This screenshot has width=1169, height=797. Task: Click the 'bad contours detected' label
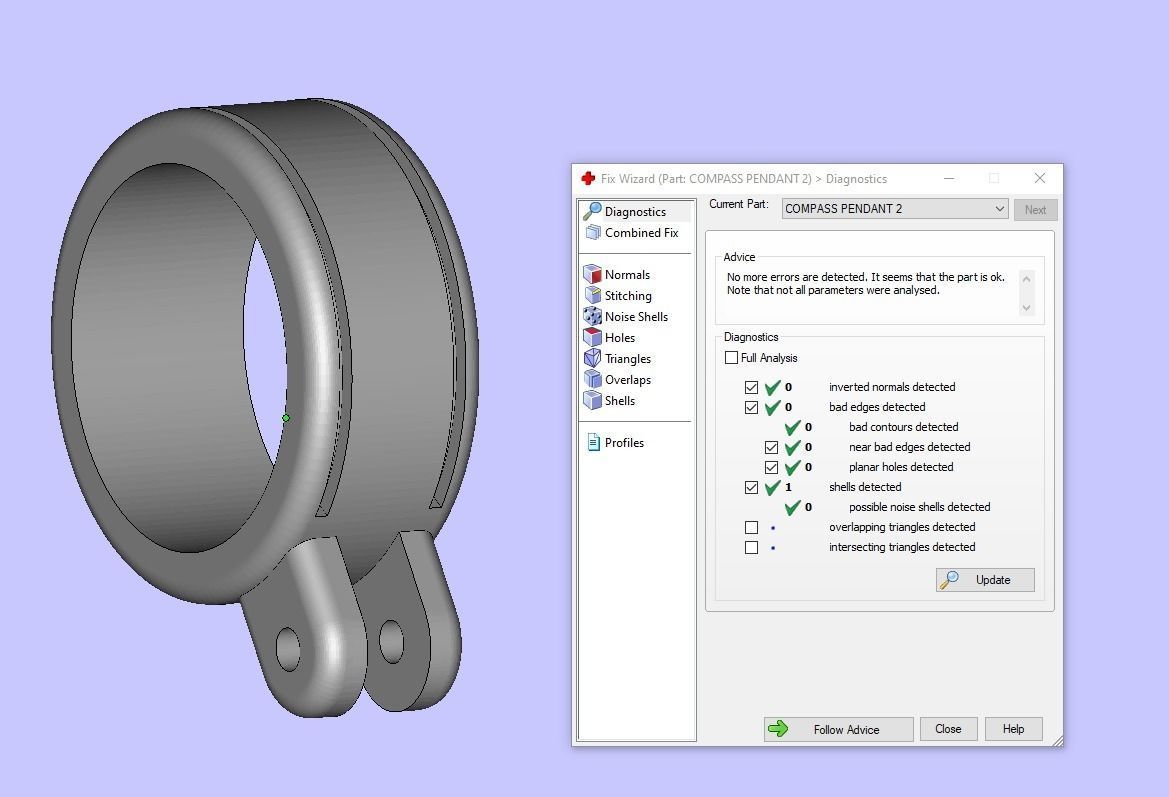click(904, 427)
